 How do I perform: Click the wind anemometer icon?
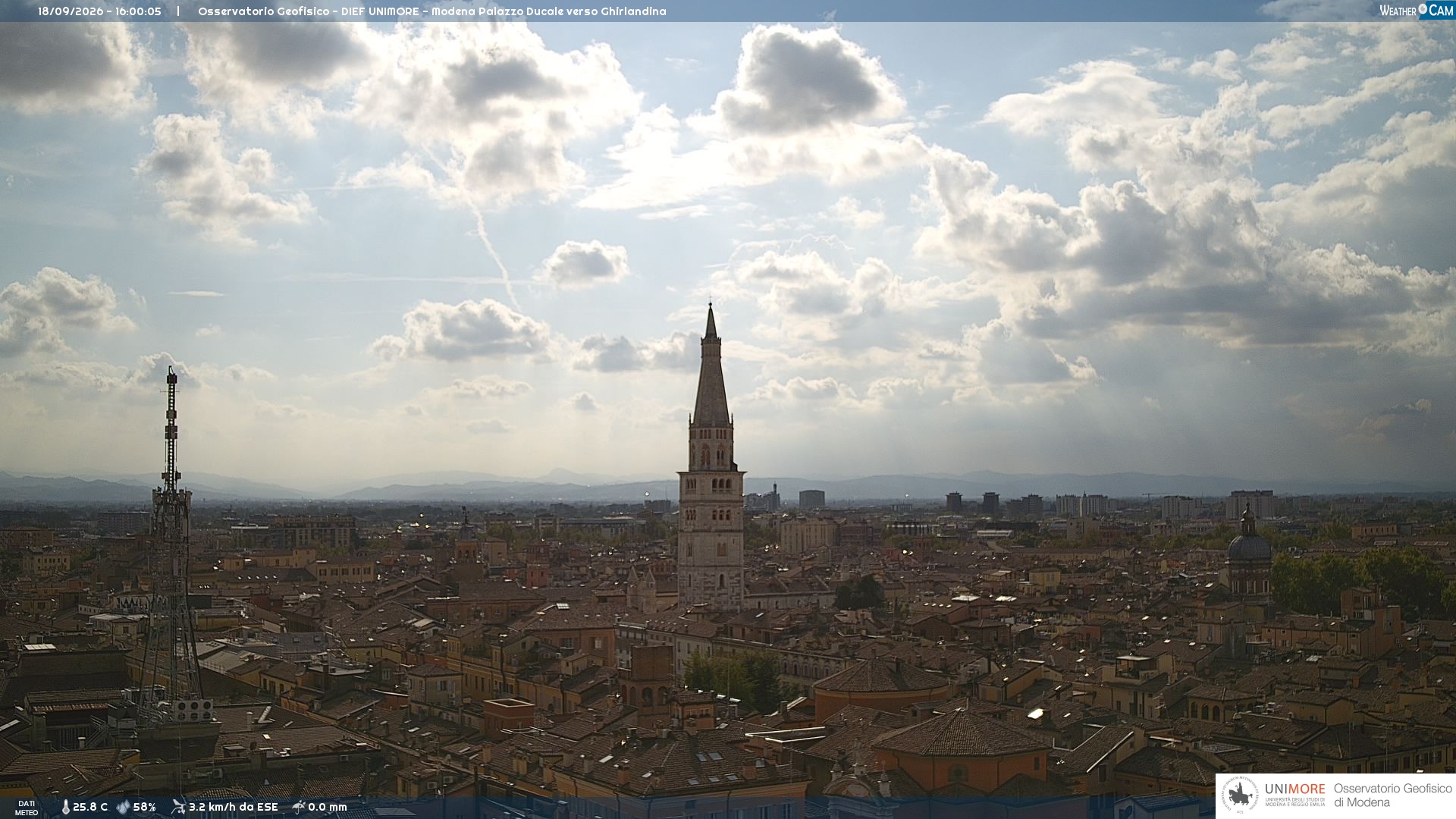[x=179, y=807]
